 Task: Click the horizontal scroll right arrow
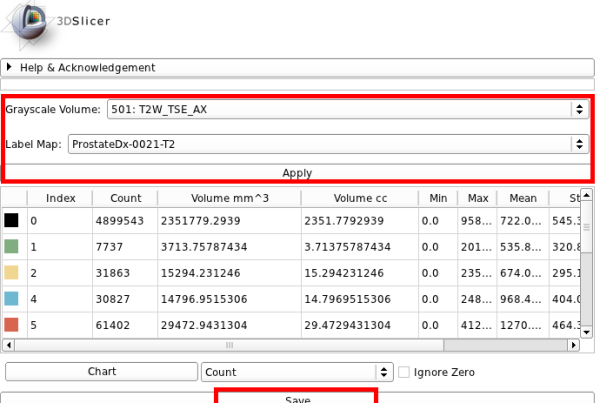(573, 345)
